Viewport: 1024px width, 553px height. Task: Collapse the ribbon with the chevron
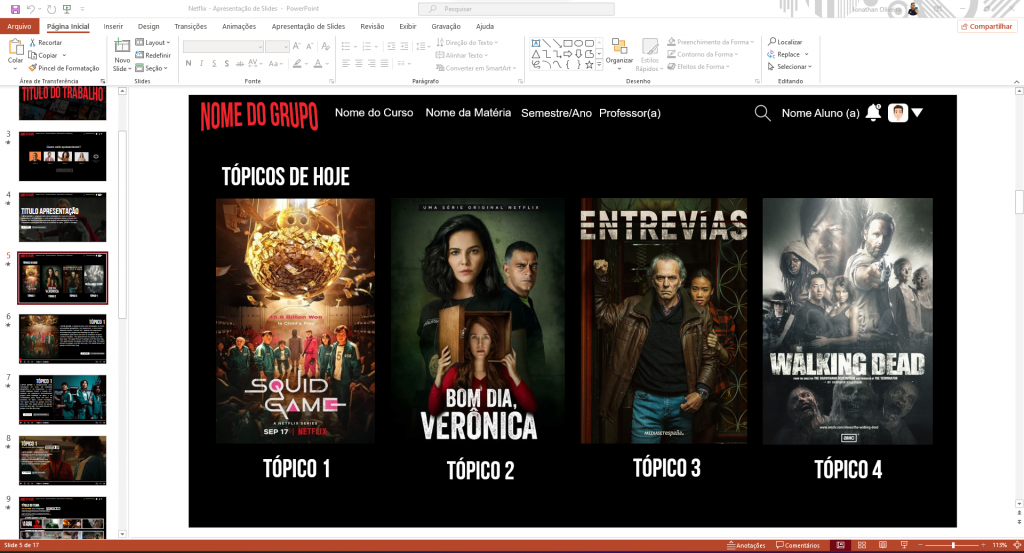[1016, 82]
